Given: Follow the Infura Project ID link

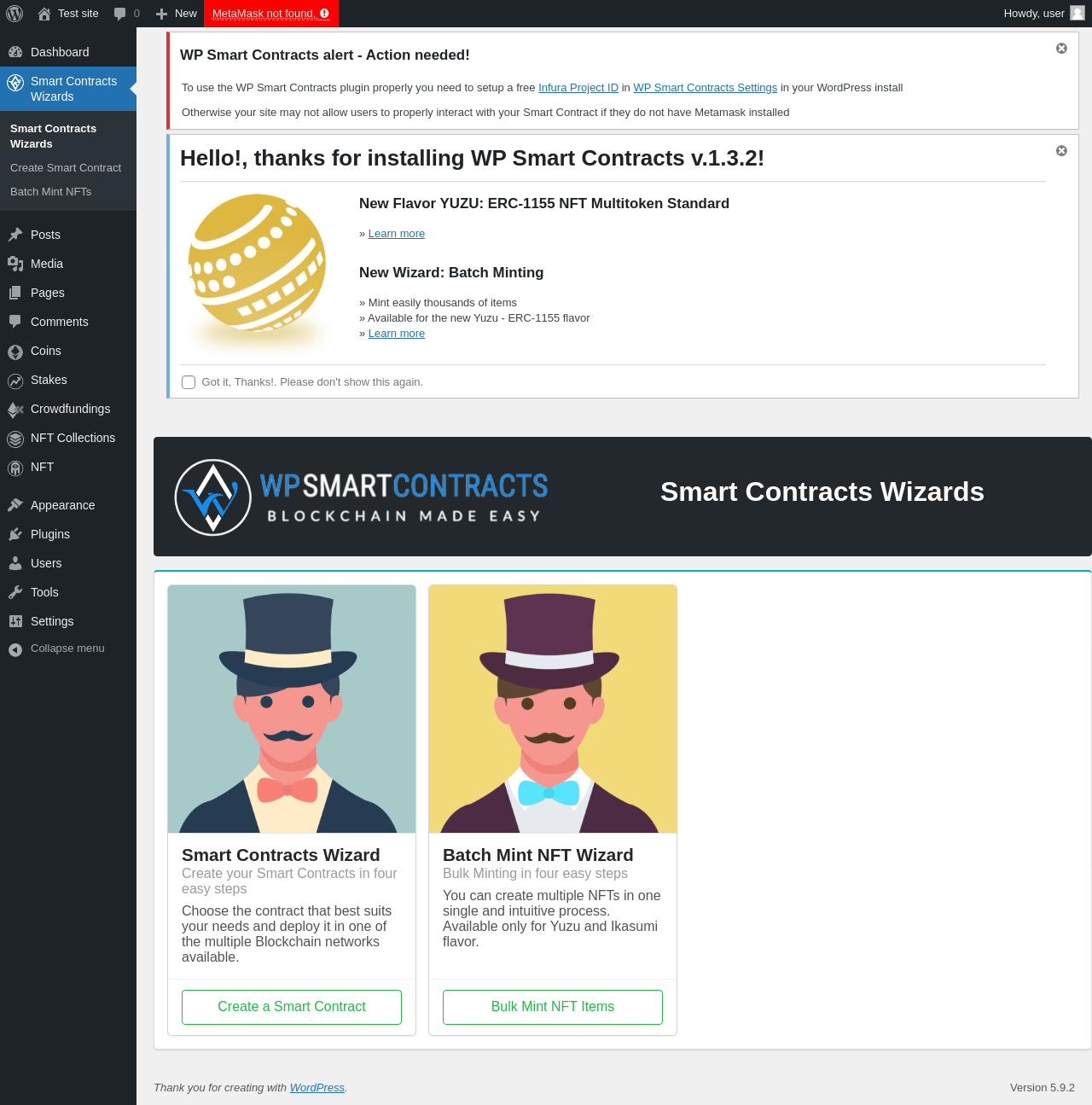Looking at the screenshot, I should [x=578, y=88].
